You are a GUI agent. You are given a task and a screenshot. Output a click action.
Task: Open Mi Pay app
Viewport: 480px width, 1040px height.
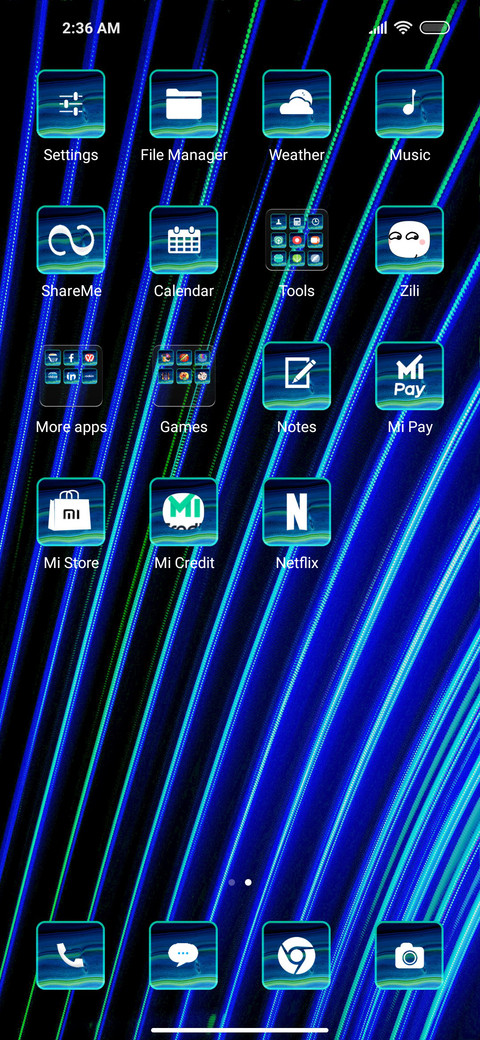[x=410, y=376]
